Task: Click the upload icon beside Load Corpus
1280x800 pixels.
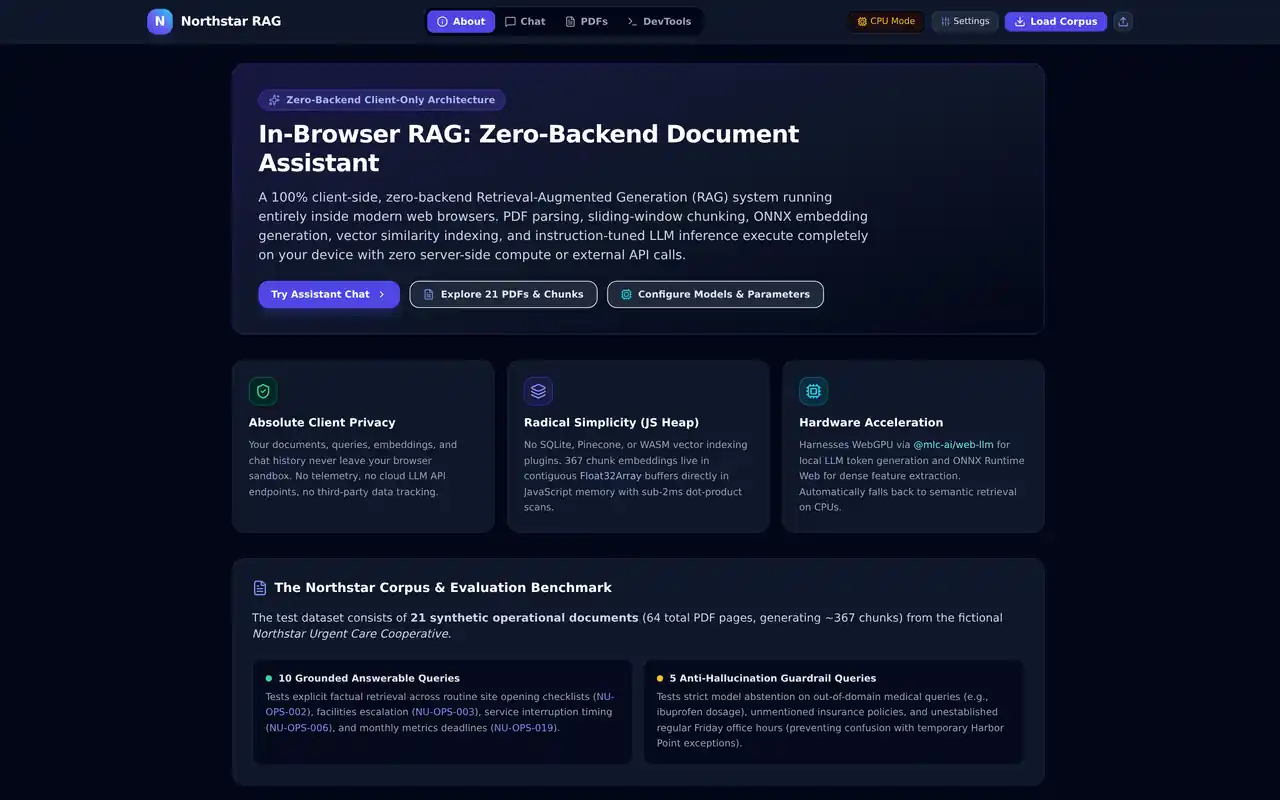Action: (x=1123, y=21)
